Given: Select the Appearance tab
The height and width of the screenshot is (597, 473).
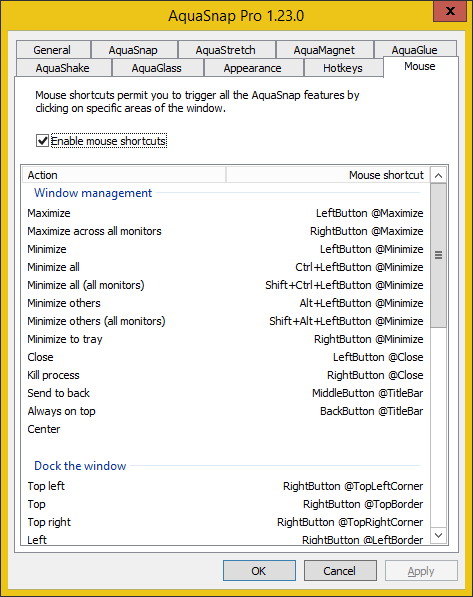Looking at the screenshot, I should coord(253,68).
